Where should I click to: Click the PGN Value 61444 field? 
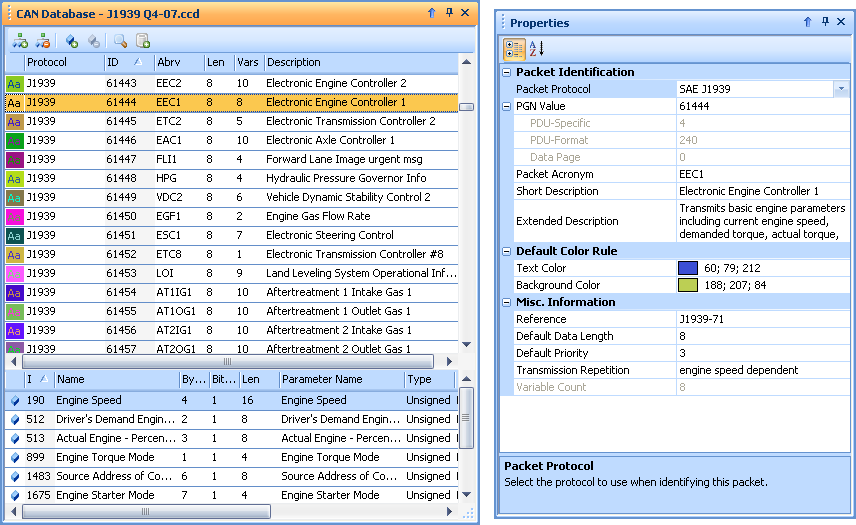(x=763, y=106)
